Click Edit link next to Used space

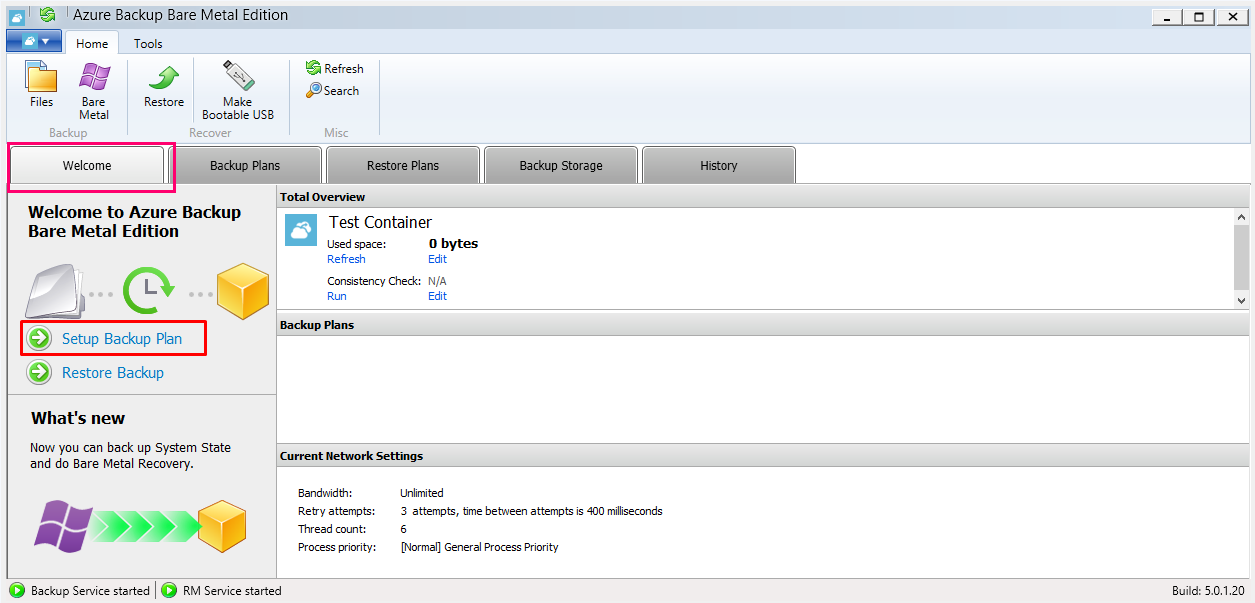437,259
